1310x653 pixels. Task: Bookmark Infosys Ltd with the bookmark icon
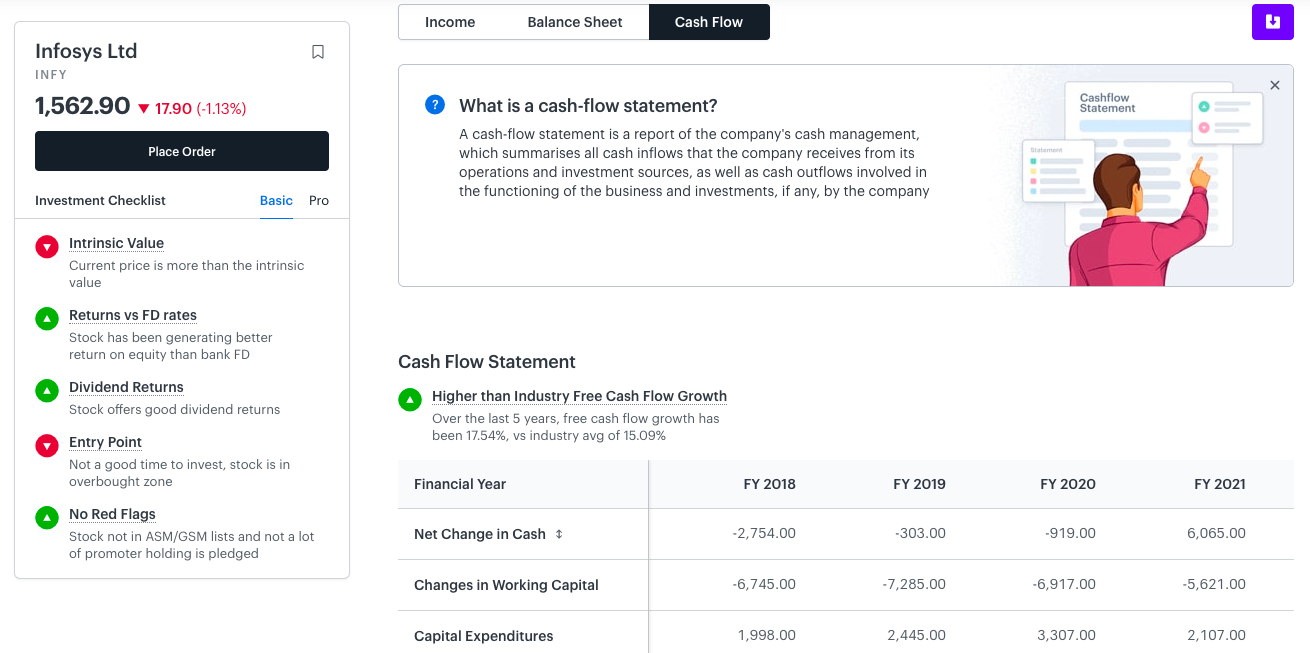[x=318, y=52]
